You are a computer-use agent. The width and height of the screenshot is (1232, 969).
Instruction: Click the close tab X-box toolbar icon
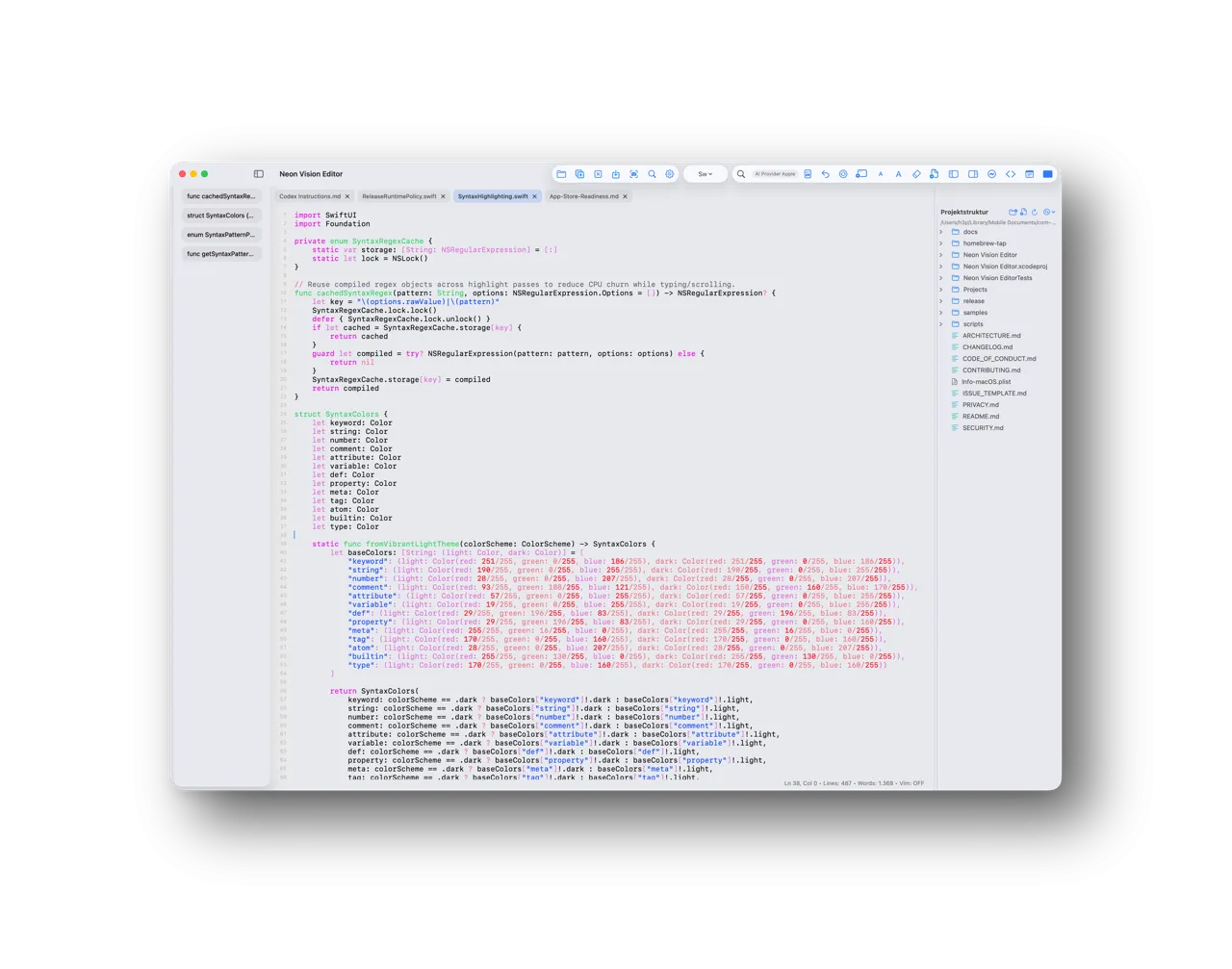click(x=598, y=174)
